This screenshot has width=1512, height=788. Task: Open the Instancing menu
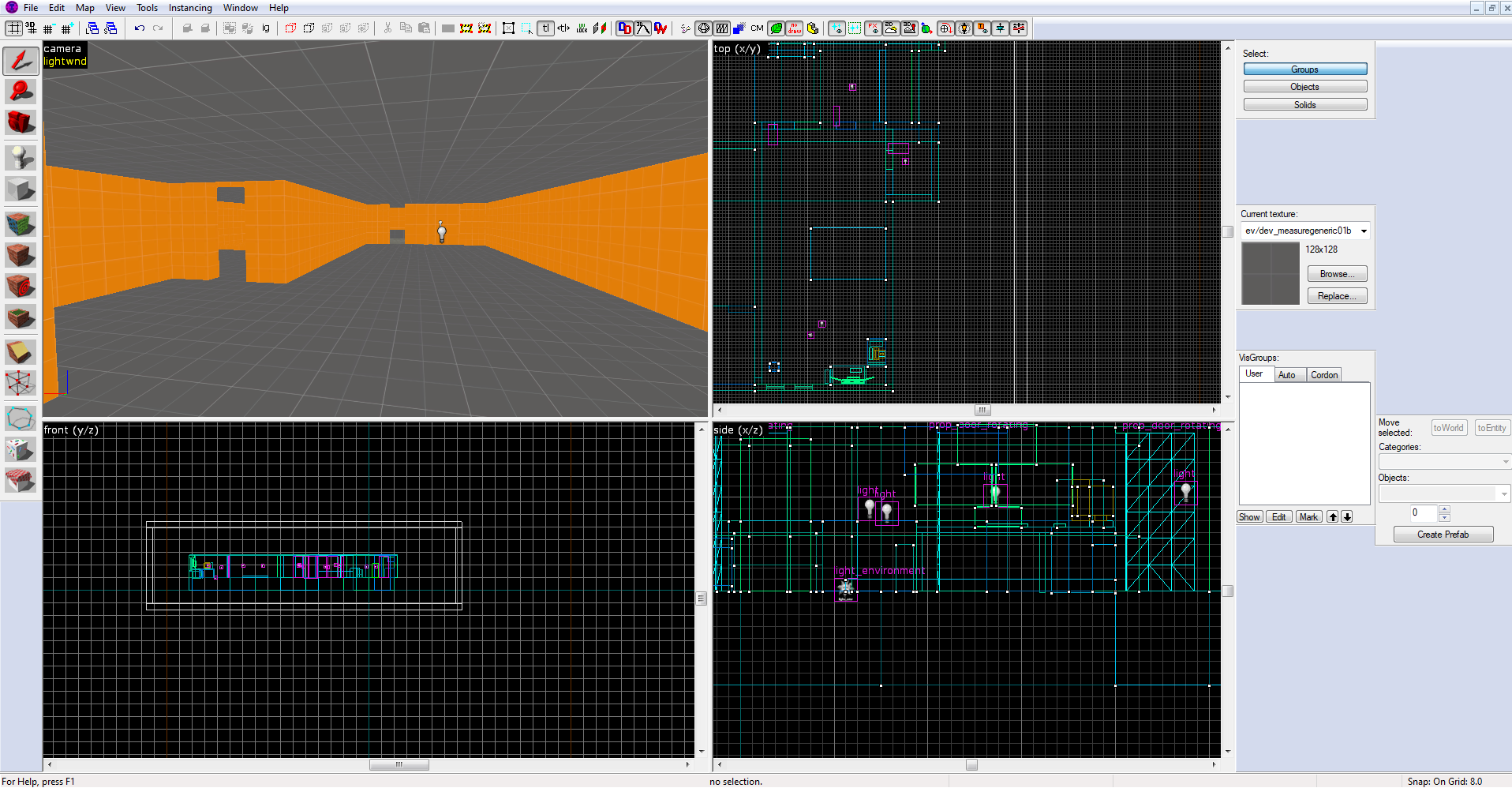coord(190,8)
